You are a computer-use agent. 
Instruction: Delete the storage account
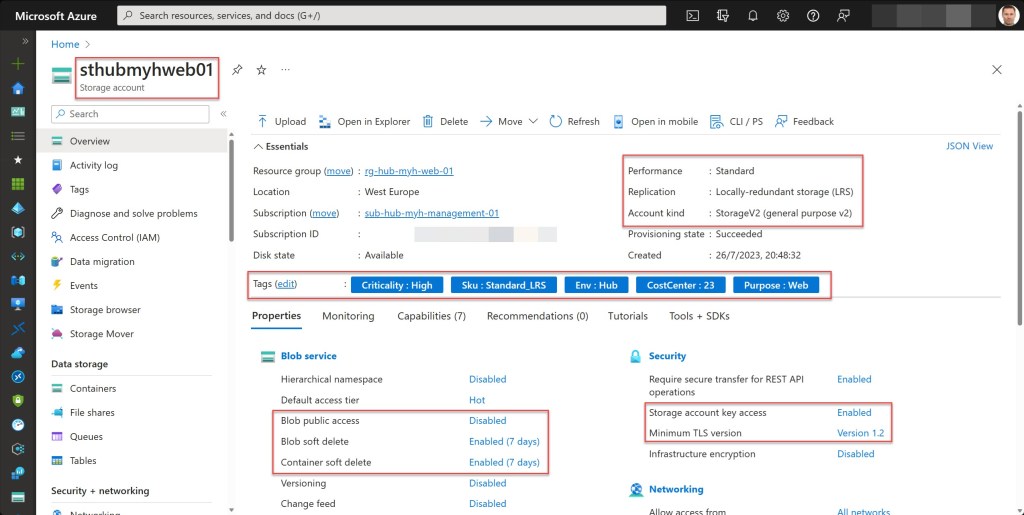point(445,122)
